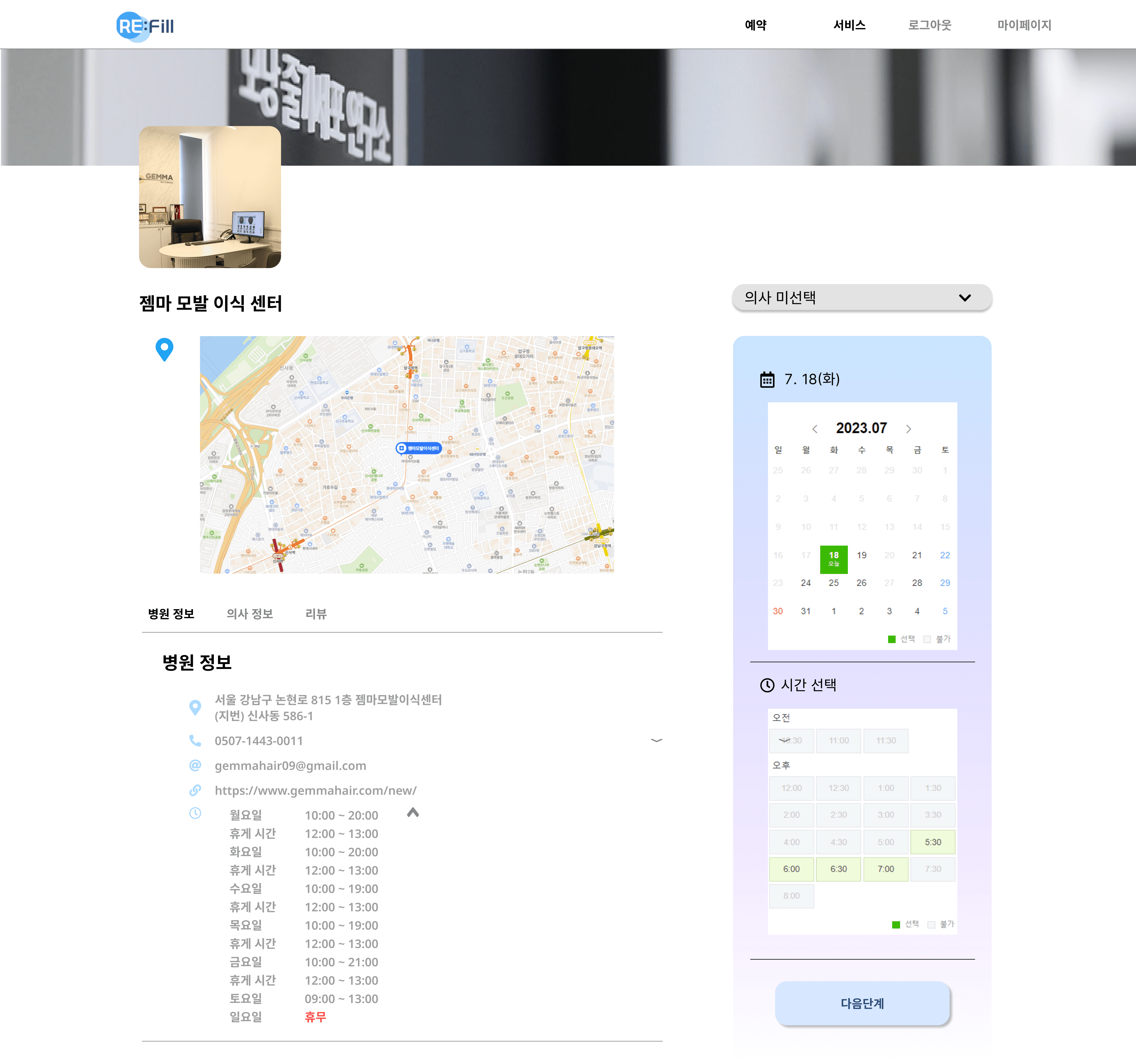The height and width of the screenshot is (1064, 1136).
Task: Expand the chevron beside the phone number
Action: (x=656, y=741)
